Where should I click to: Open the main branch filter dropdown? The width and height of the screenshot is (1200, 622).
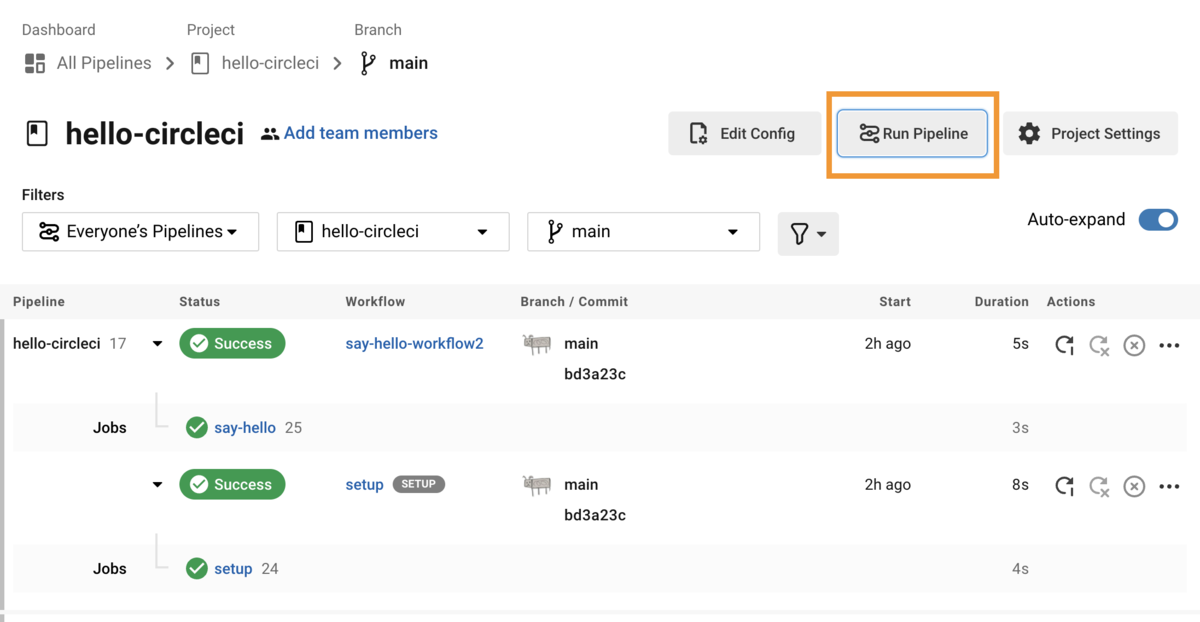click(x=643, y=232)
